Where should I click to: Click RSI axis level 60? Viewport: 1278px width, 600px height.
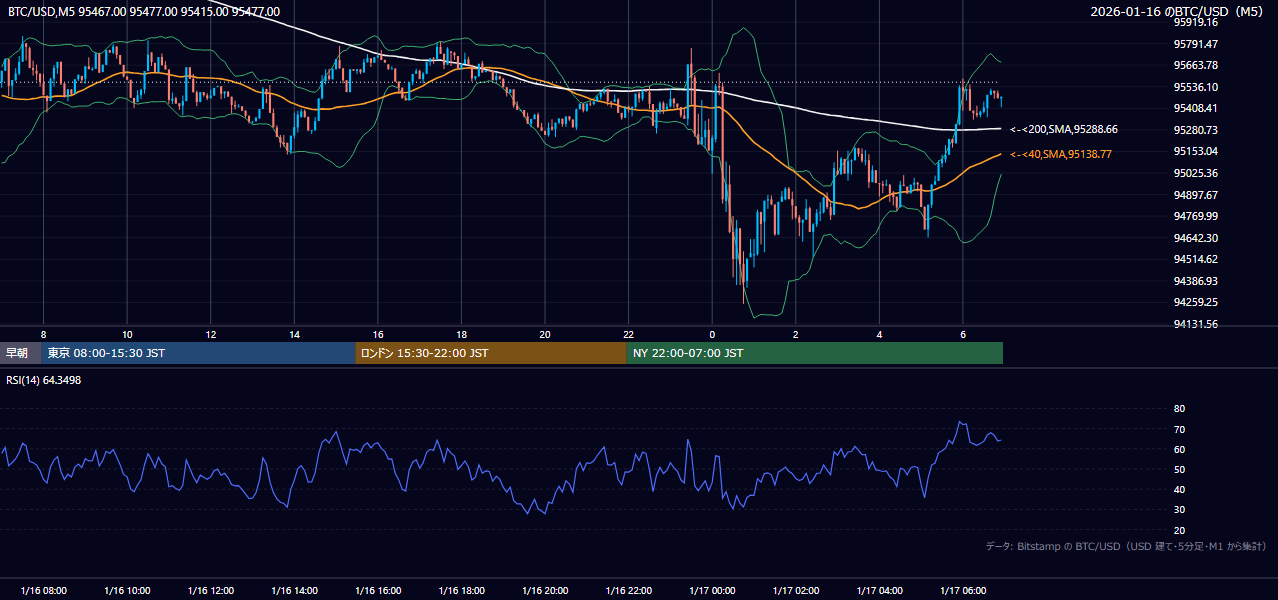pyautogui.click(x=1179, y=449)
